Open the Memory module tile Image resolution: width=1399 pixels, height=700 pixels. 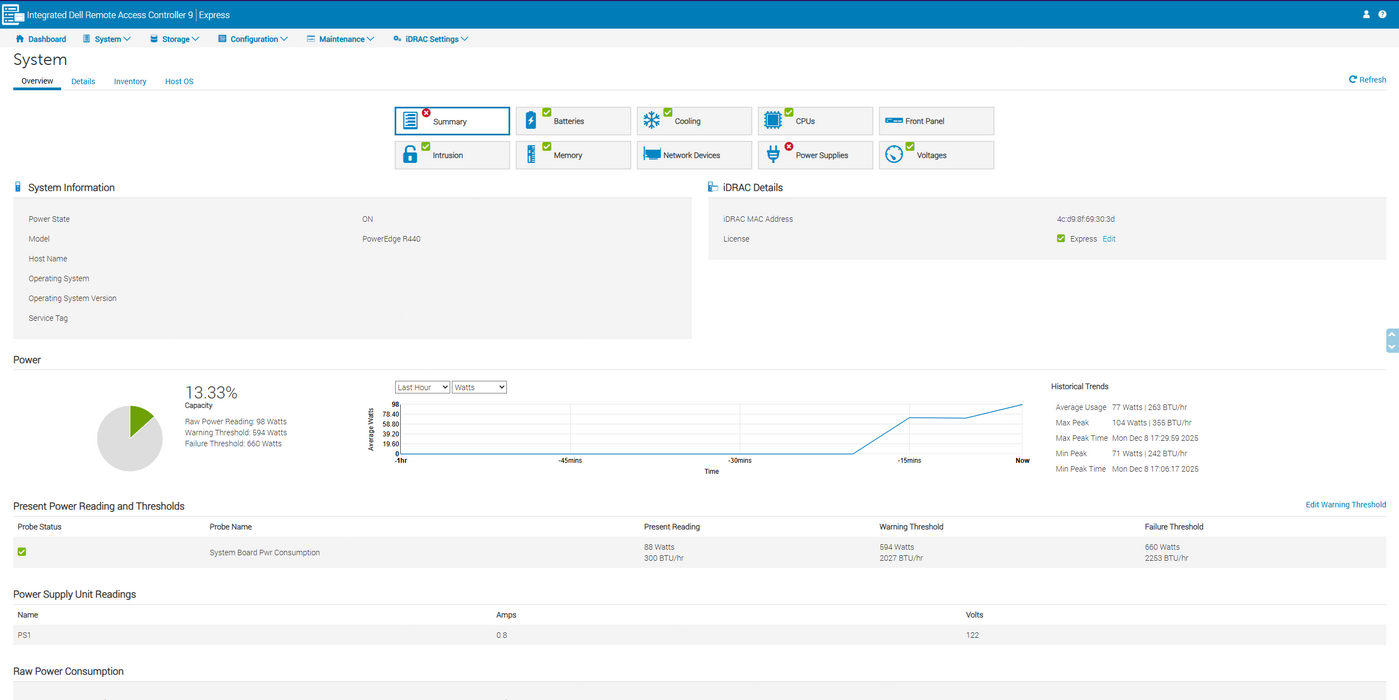click(x=573, y=155)
